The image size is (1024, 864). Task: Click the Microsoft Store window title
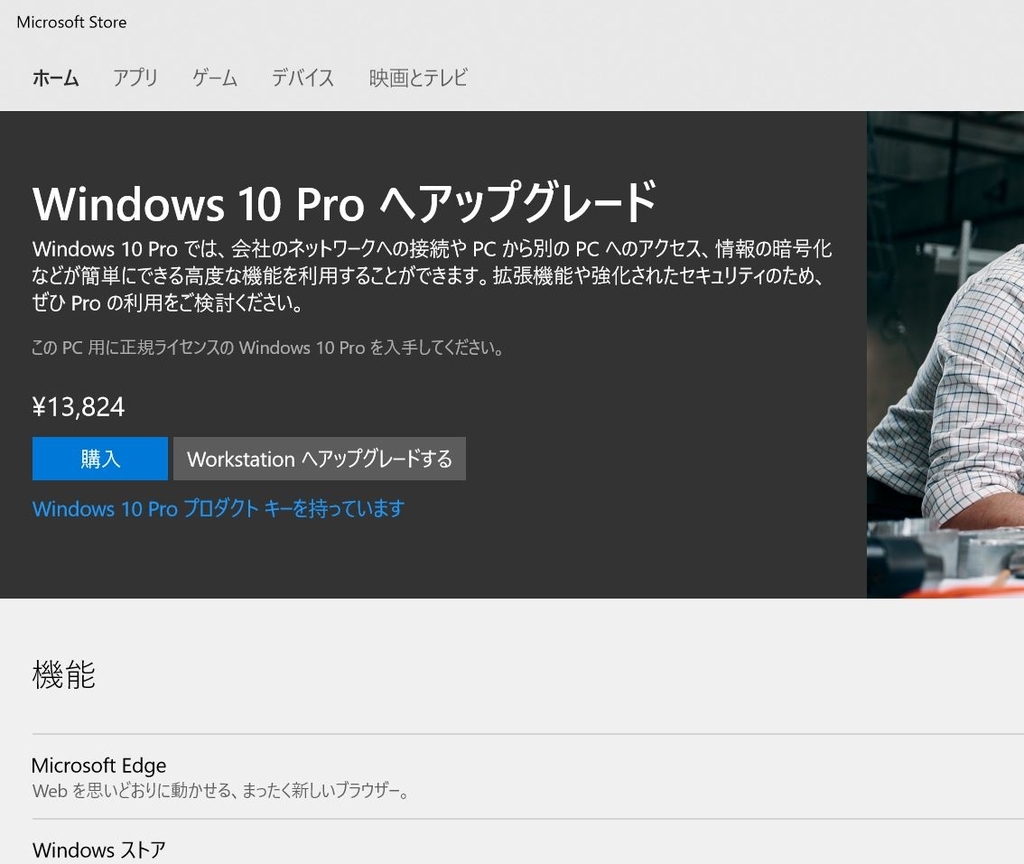pyautogui.click(x=72, y=22)
